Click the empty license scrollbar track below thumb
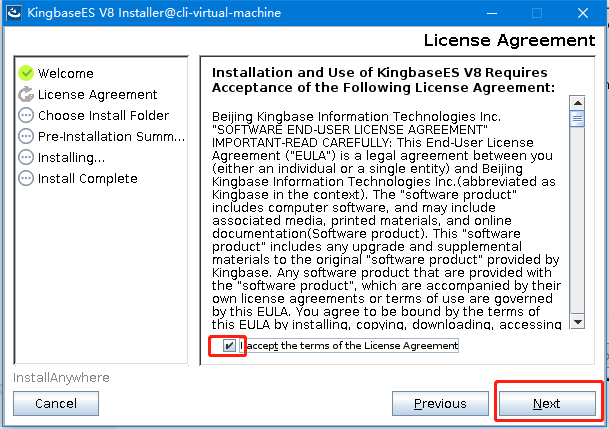This screenshot has width=609, height=429. [577, 220]
